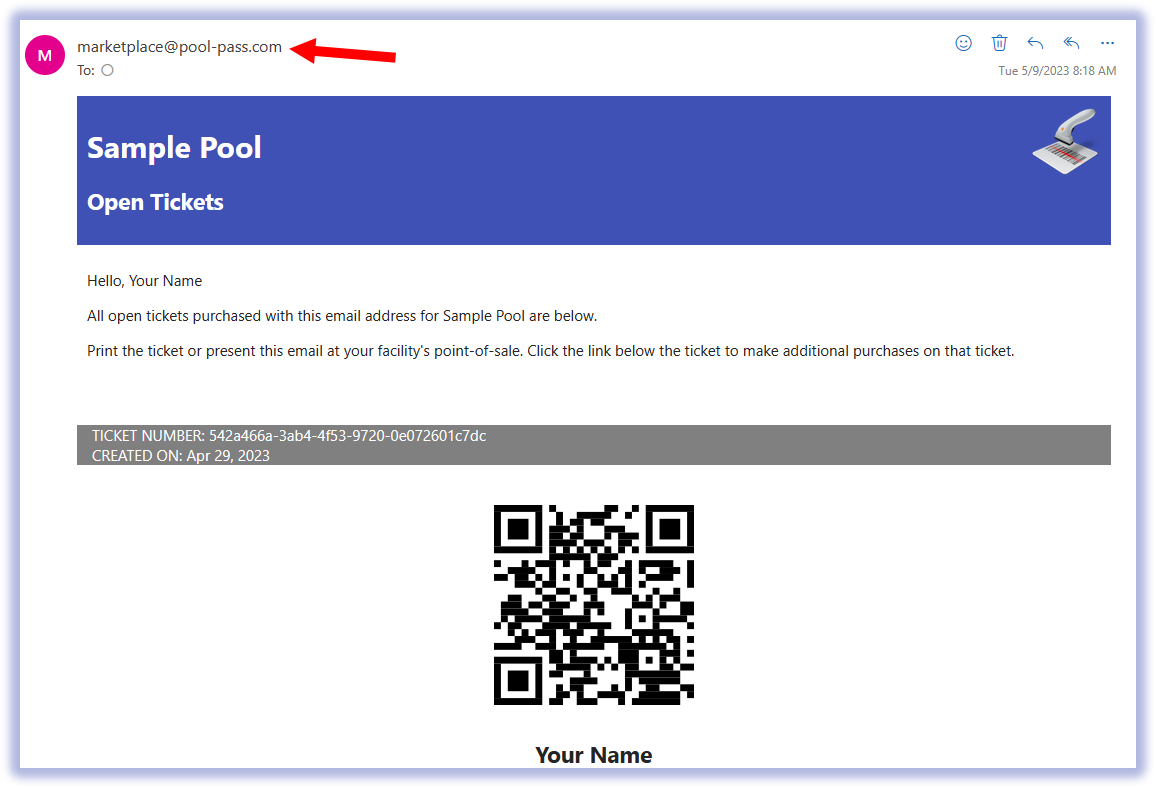Click the email timestamp Tue 5/9/2023

(1056, 70)
